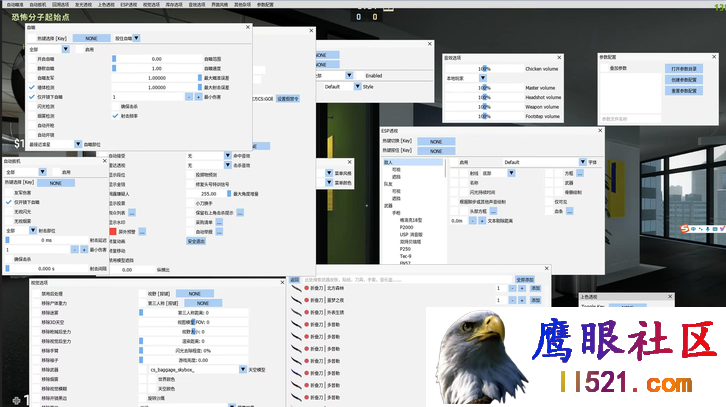The height and width of the screenshot is (407, 726).
Task: Click the knife icon beside 折叠刀 | 北方森林
Action: [296, 288]
